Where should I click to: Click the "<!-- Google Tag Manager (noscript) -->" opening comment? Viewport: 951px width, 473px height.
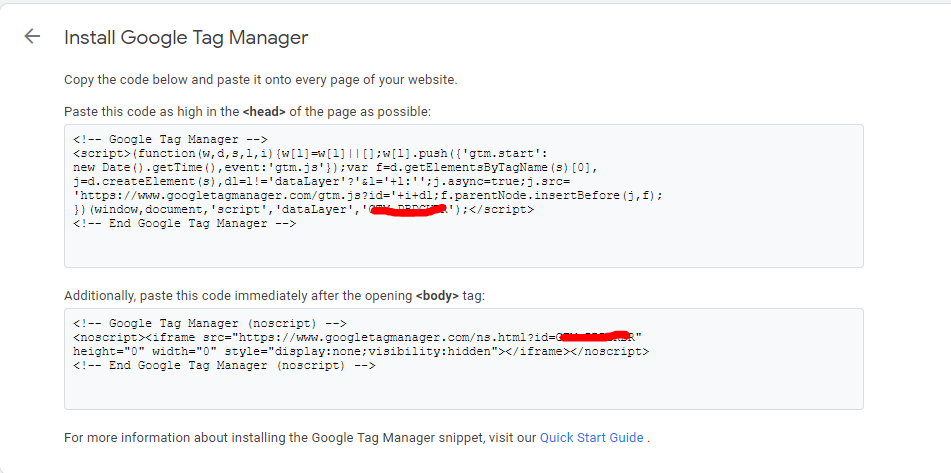(x=210, y=324)
